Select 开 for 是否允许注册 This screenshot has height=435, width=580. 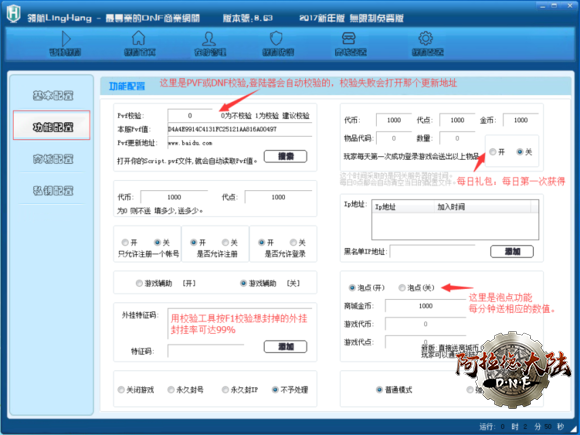(x=193, y=243)
